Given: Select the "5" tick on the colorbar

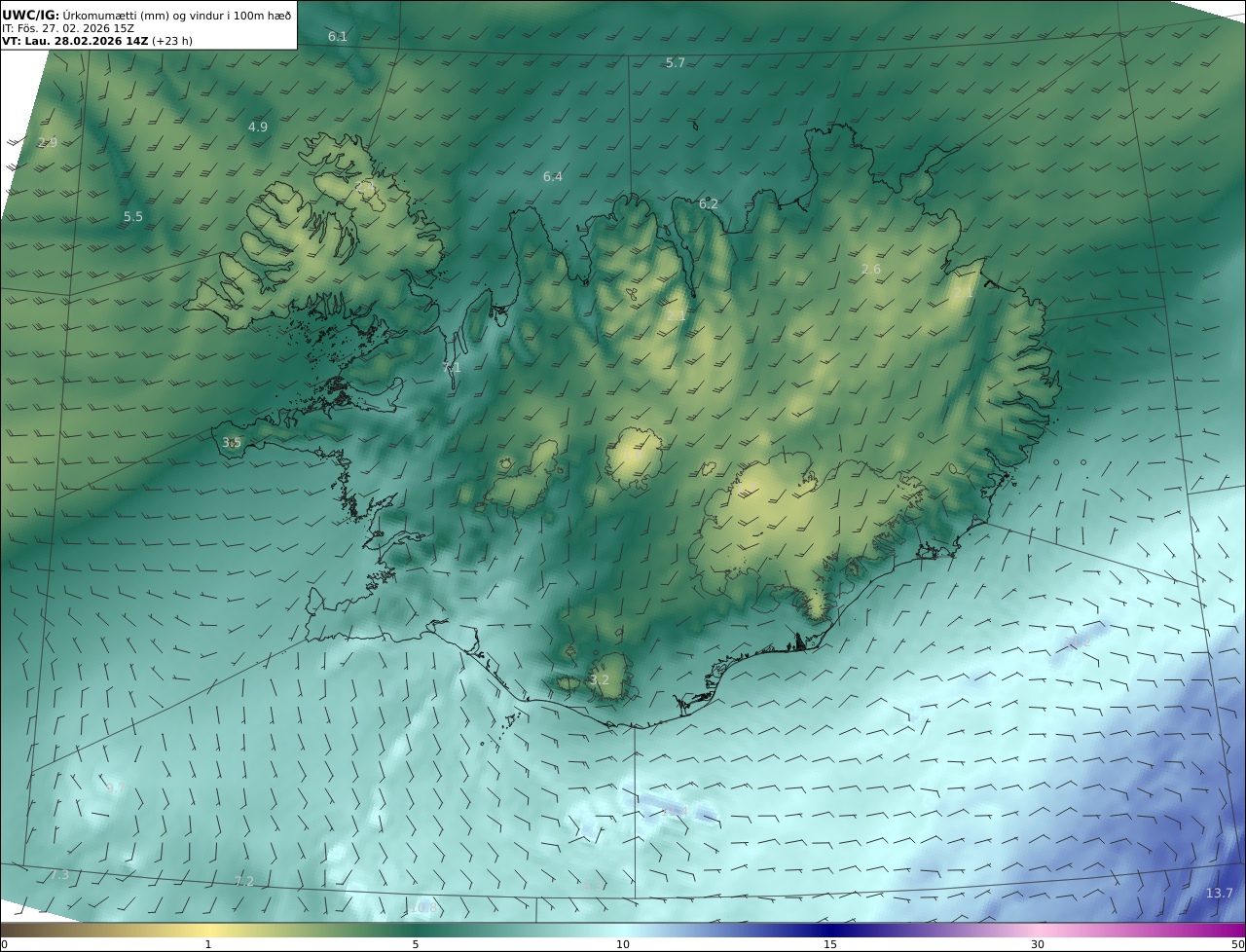Looking at the screenshot, I should (x=416, y=944).
